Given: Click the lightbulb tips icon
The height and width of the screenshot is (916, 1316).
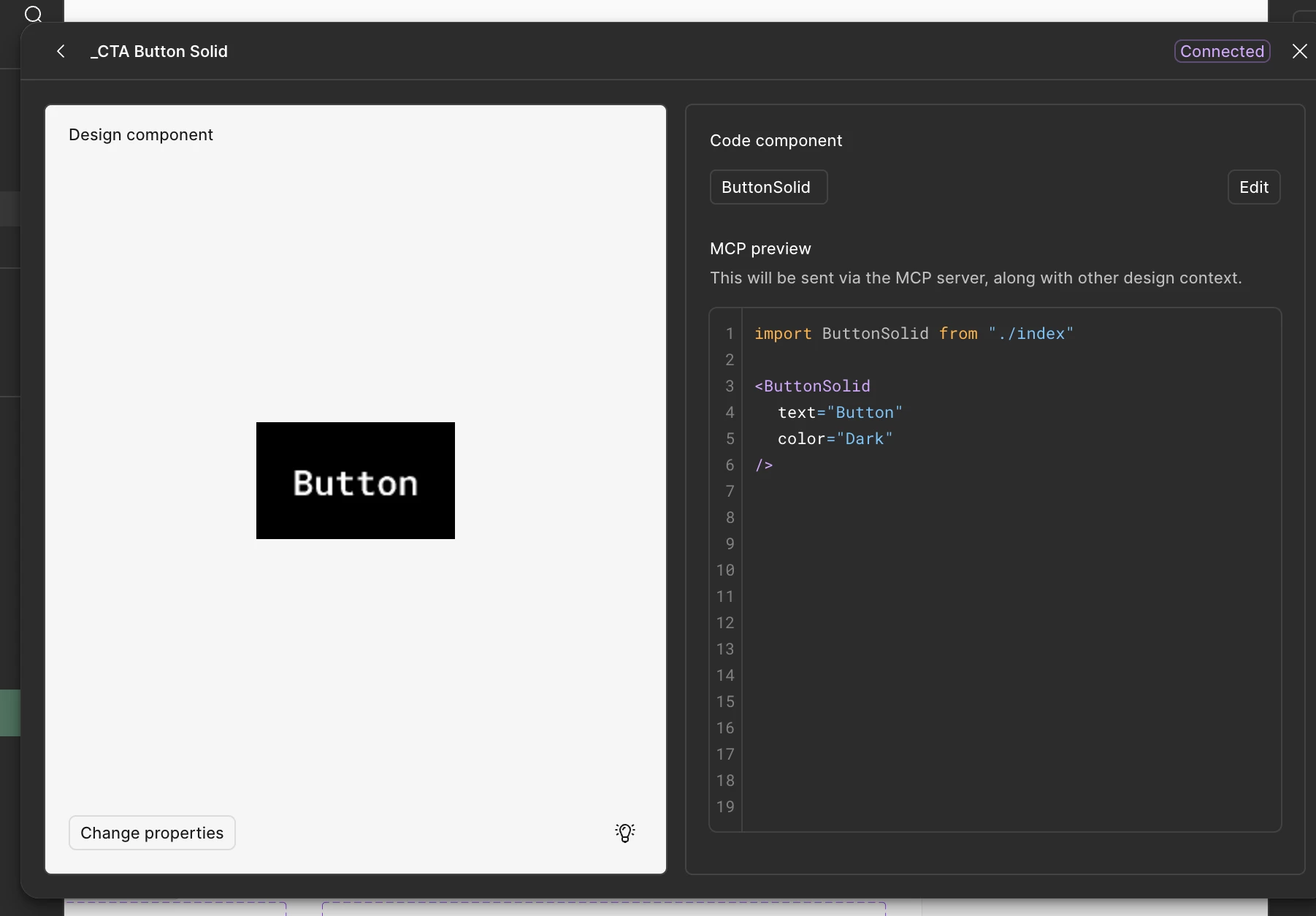Looking at the screenshot, I should pyautogui.click(x=625, y=833).
